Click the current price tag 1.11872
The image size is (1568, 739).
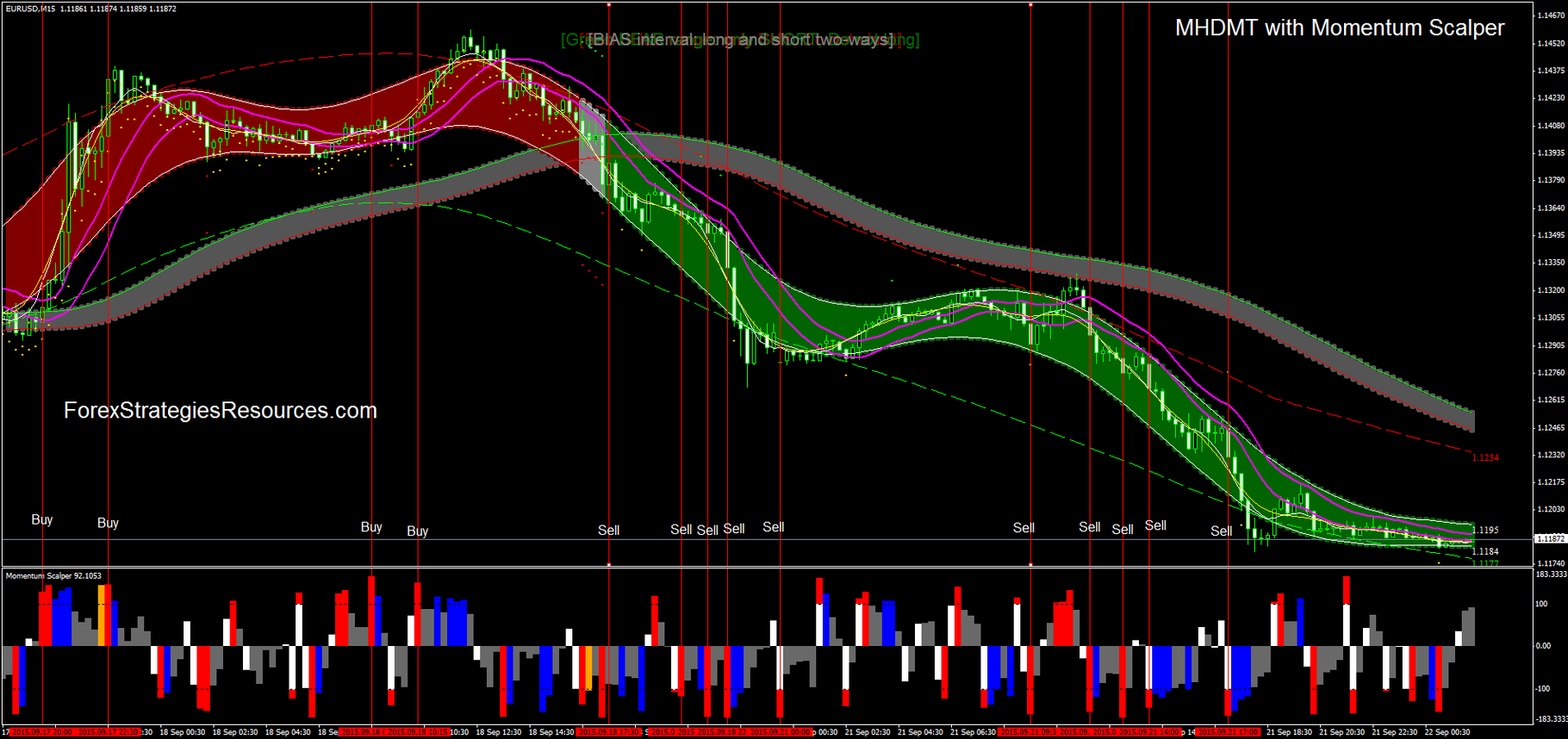(x=1551, y=538)
